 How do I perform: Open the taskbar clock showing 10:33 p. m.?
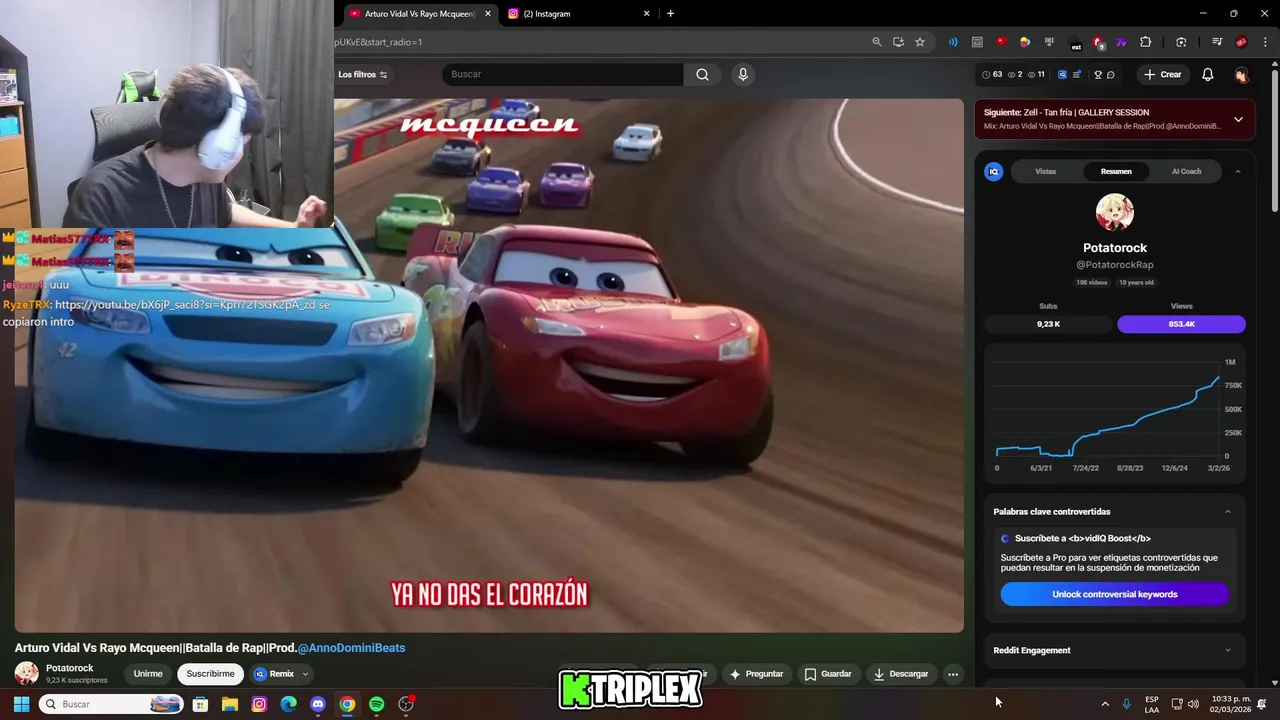click(1231, 704)
